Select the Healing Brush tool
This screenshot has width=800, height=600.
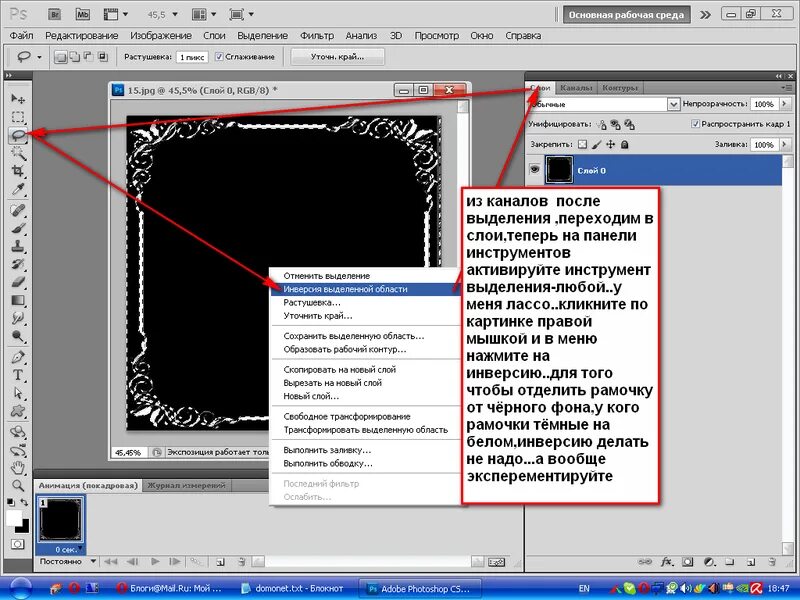[18, 210]
